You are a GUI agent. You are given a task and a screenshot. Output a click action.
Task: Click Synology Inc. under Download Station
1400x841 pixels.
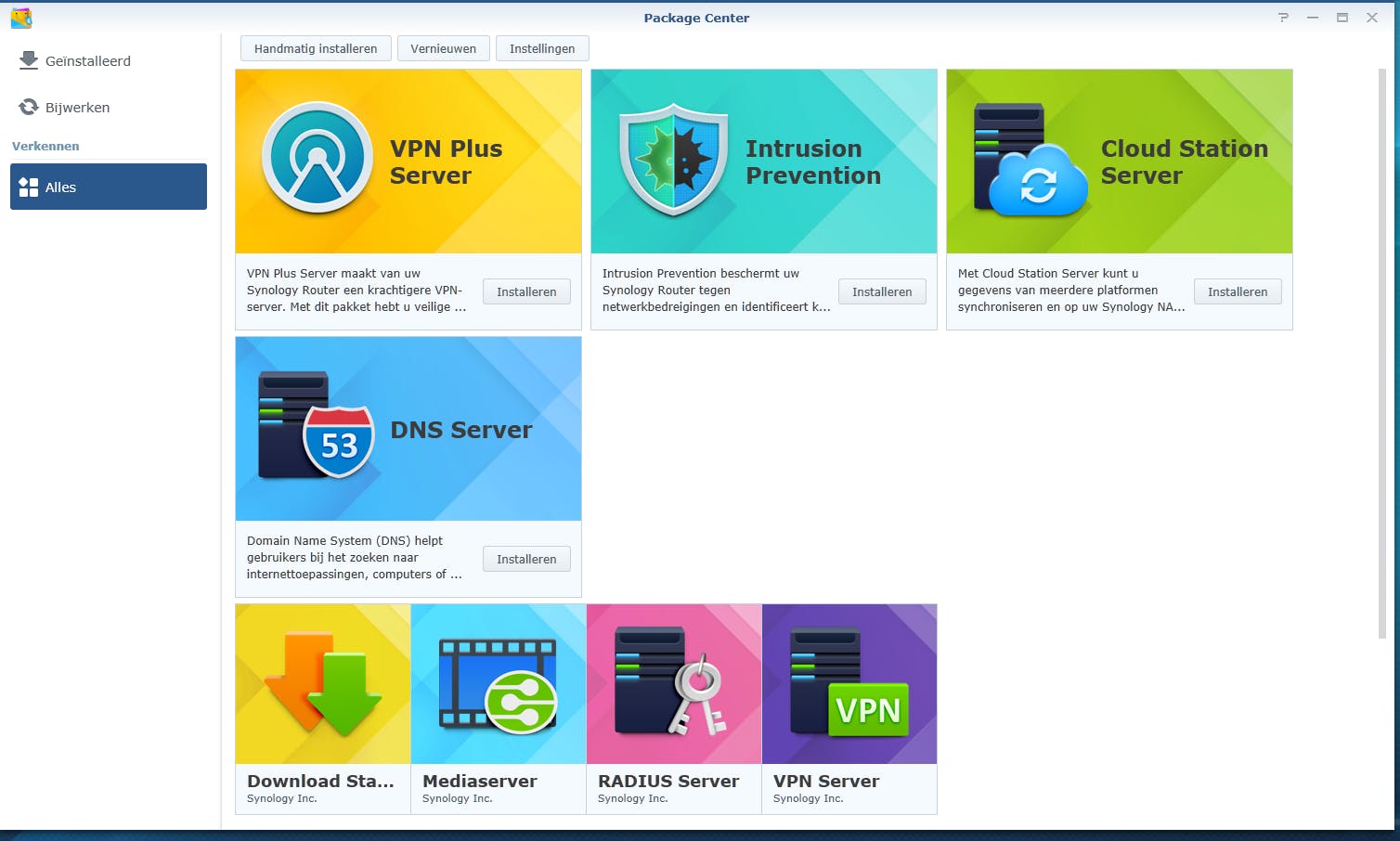coord(282,798)
